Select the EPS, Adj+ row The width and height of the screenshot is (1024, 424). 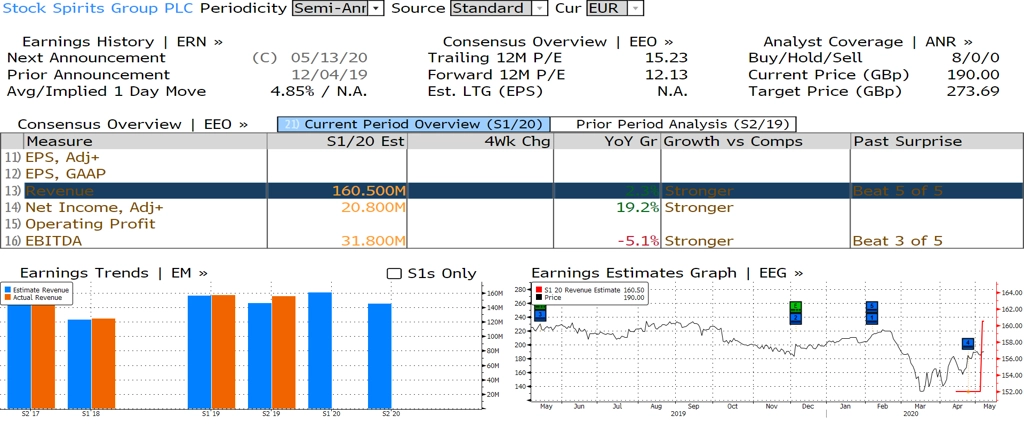pos(511,157)
